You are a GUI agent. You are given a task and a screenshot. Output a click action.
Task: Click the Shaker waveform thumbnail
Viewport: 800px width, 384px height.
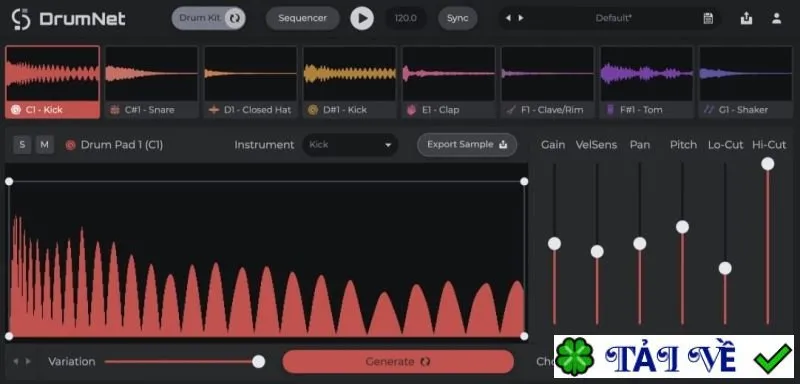pos(745,74)
